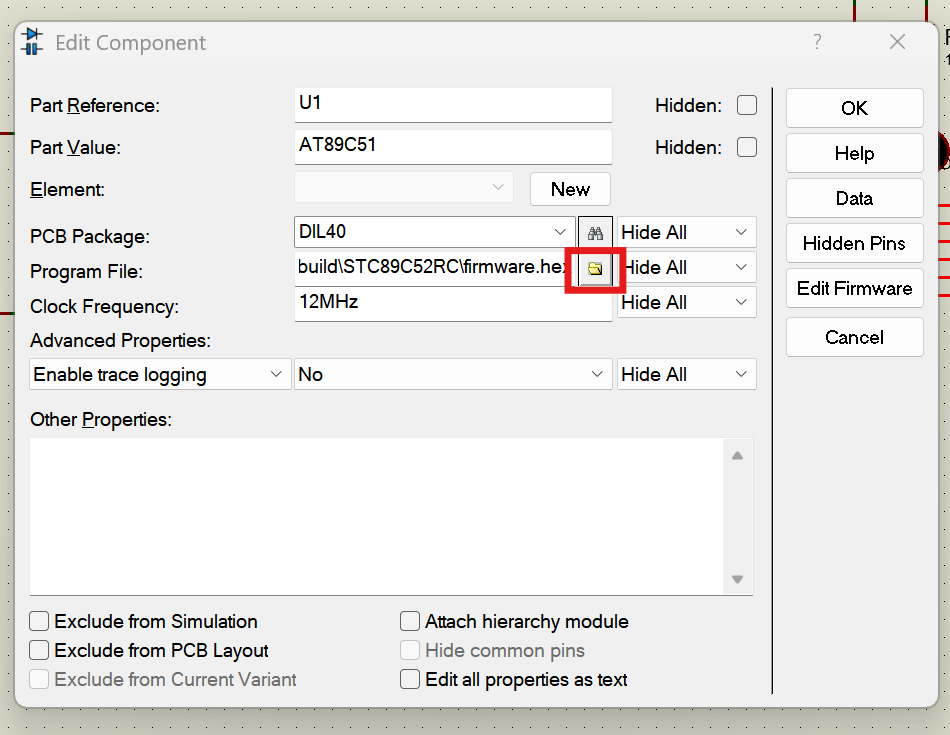The height and width of the screenshot is (735, 950).
Task: Click the New element button
Action: click(x=570, y=189)
